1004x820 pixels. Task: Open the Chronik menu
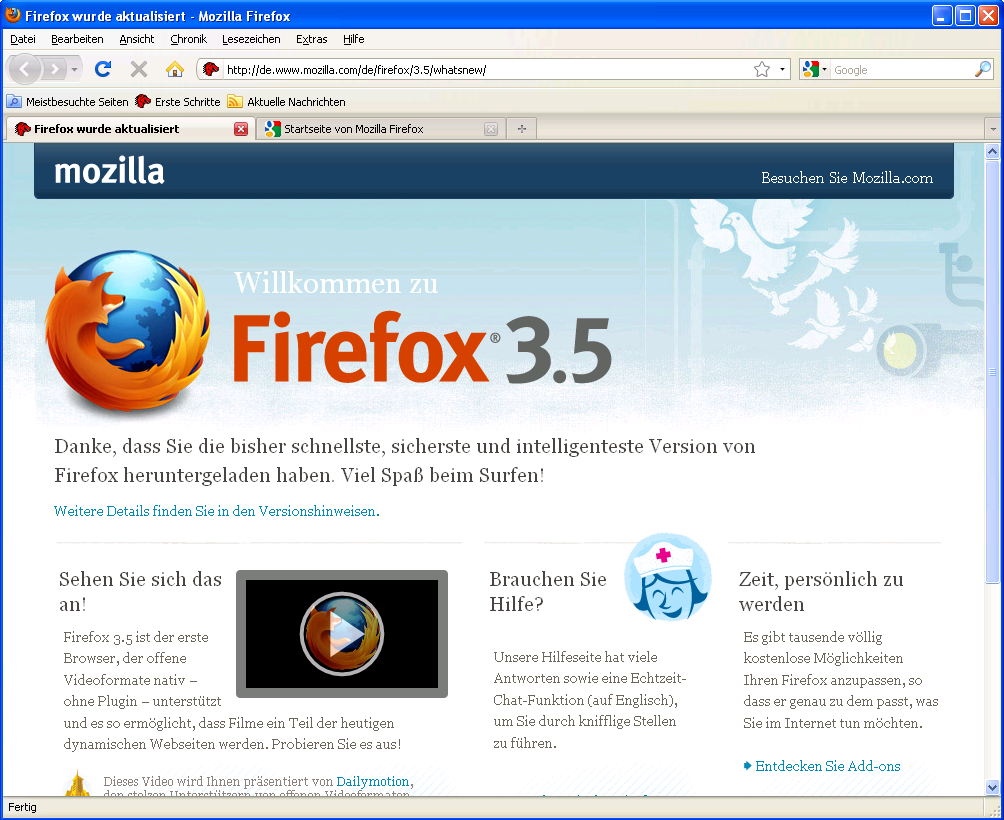pos(189,39)
